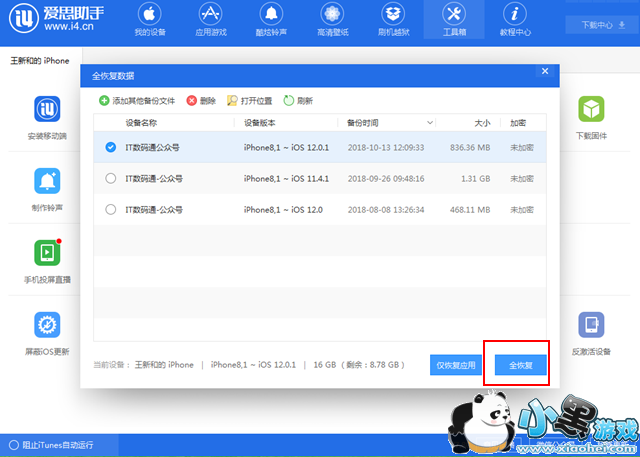Viewport: 640px width, 457px height.
Task: Click the 下载中心 button
Action: pos(603,25)
